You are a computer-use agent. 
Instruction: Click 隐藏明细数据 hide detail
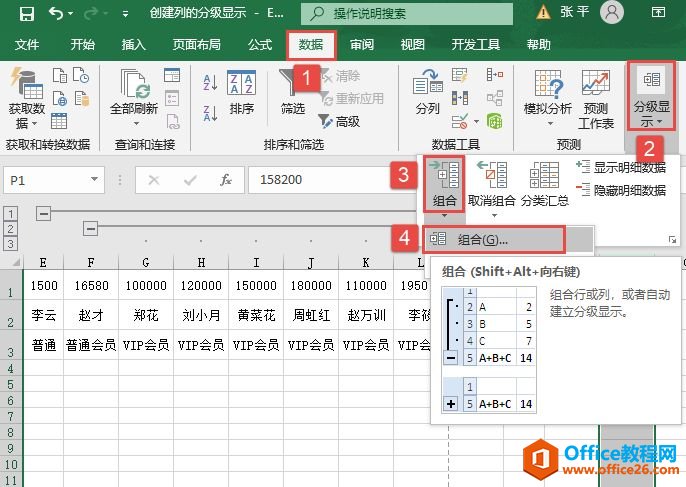point(621,190)
